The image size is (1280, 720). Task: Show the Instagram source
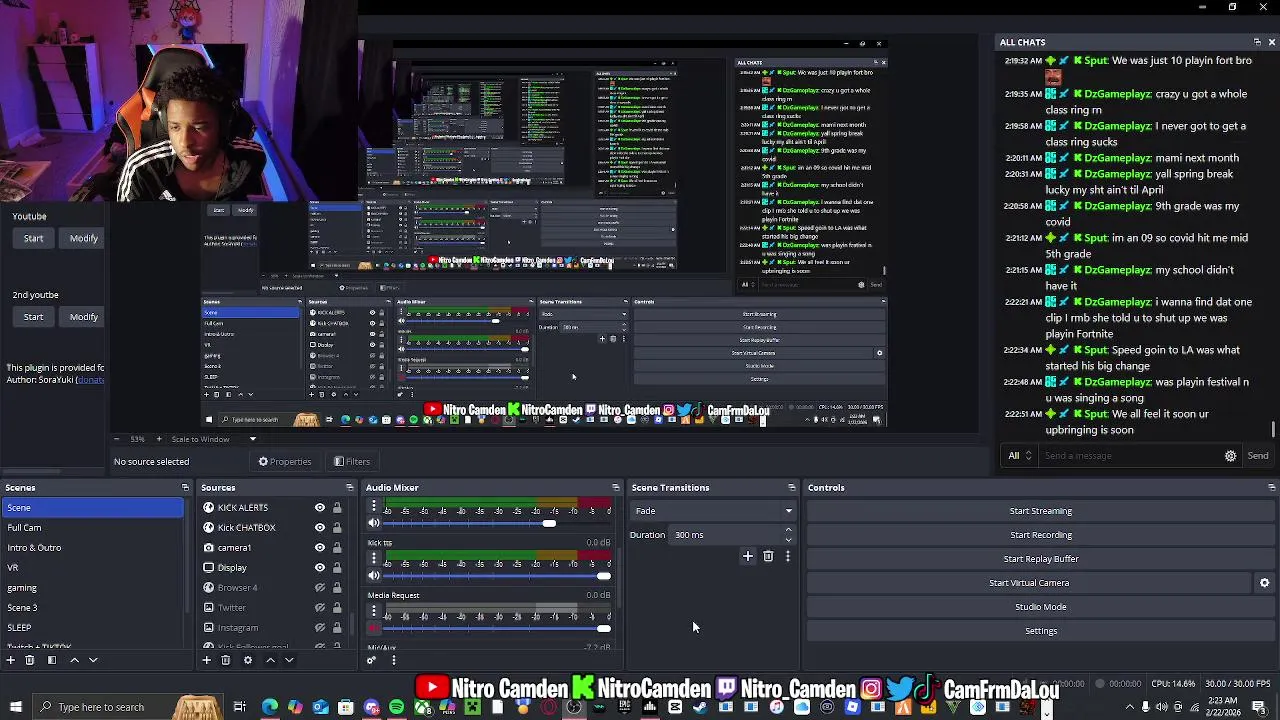320,628
